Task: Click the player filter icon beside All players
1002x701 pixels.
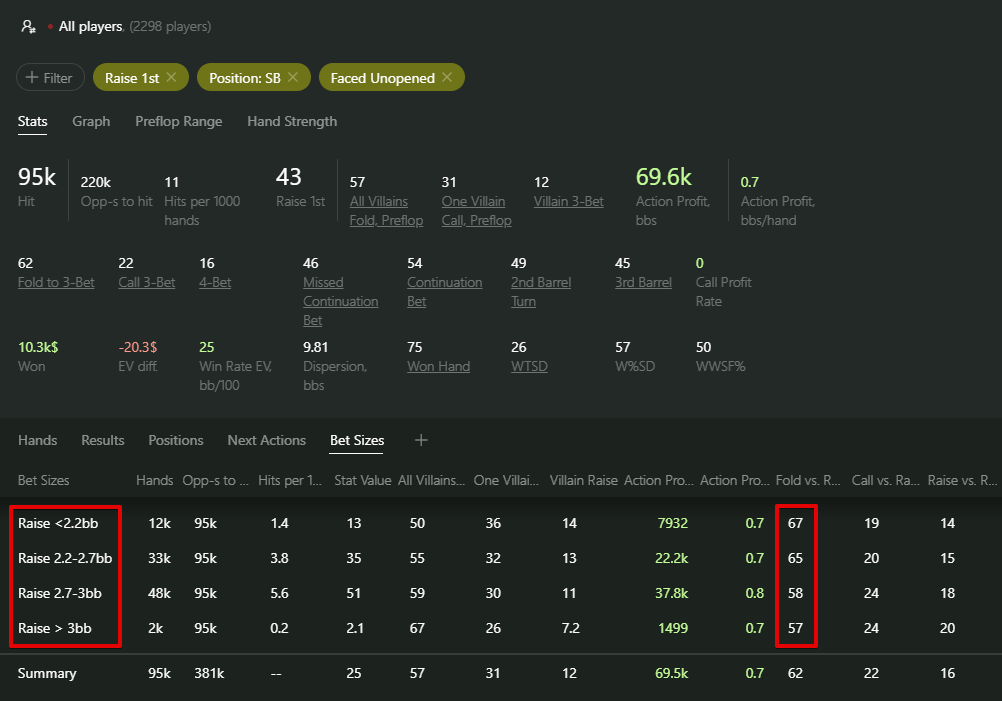Action: 29,27
